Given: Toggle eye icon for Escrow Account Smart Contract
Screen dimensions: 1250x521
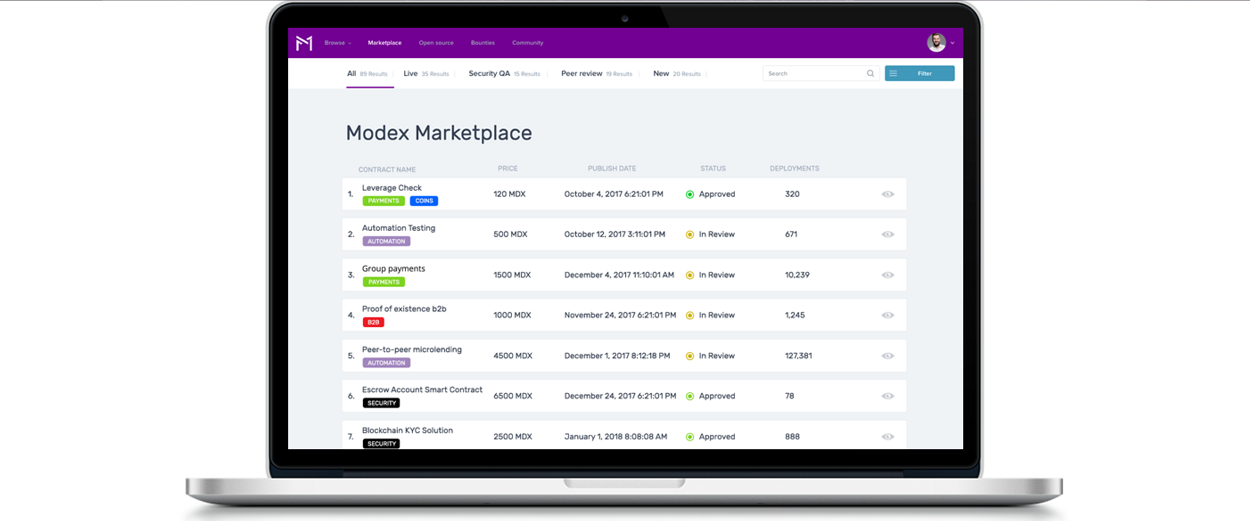Looking at the screenshot, I should (x=888, y=396).
